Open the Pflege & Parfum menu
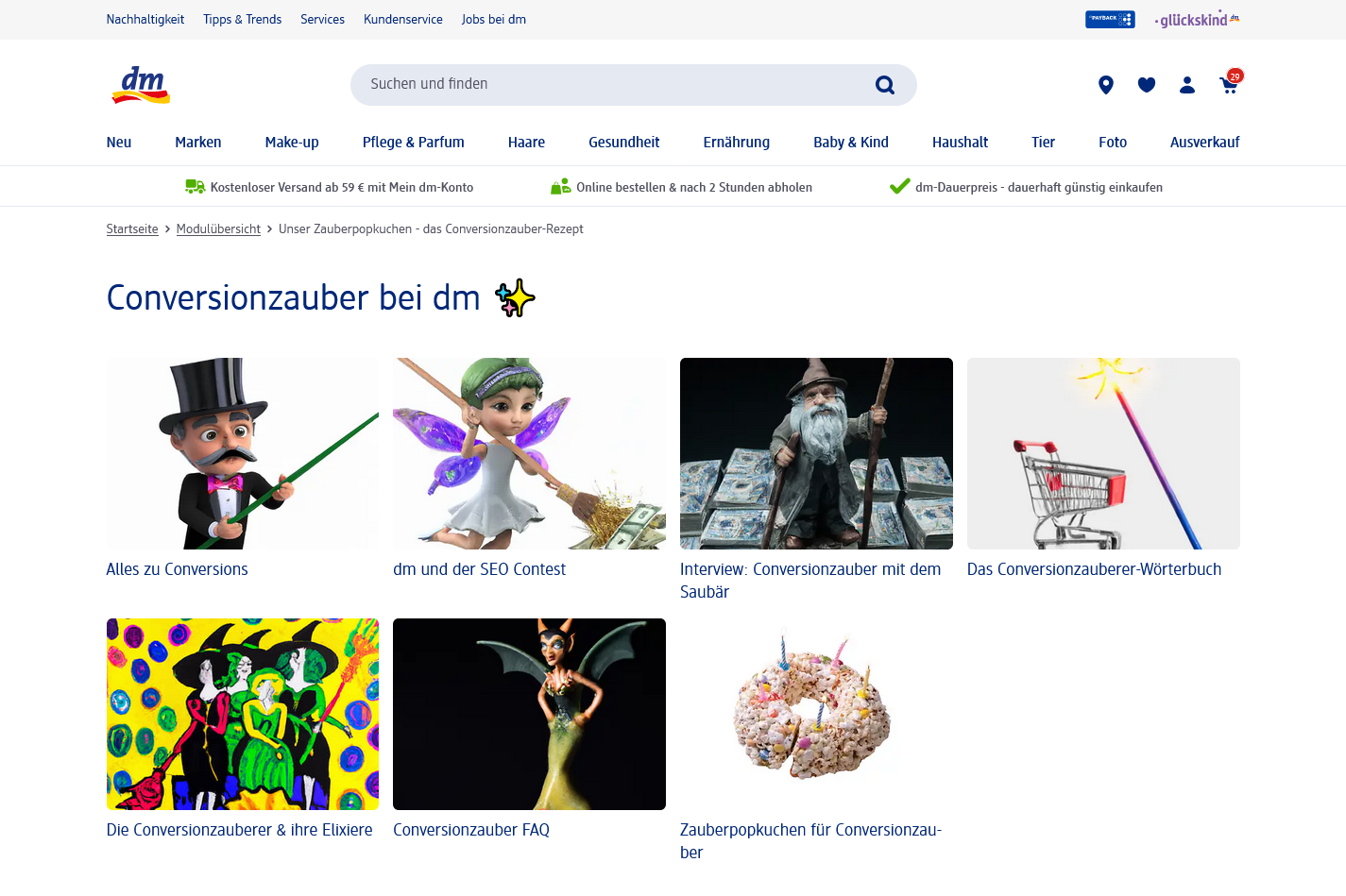This screenshot has height=896, width=1346. (x=414, y=143)
